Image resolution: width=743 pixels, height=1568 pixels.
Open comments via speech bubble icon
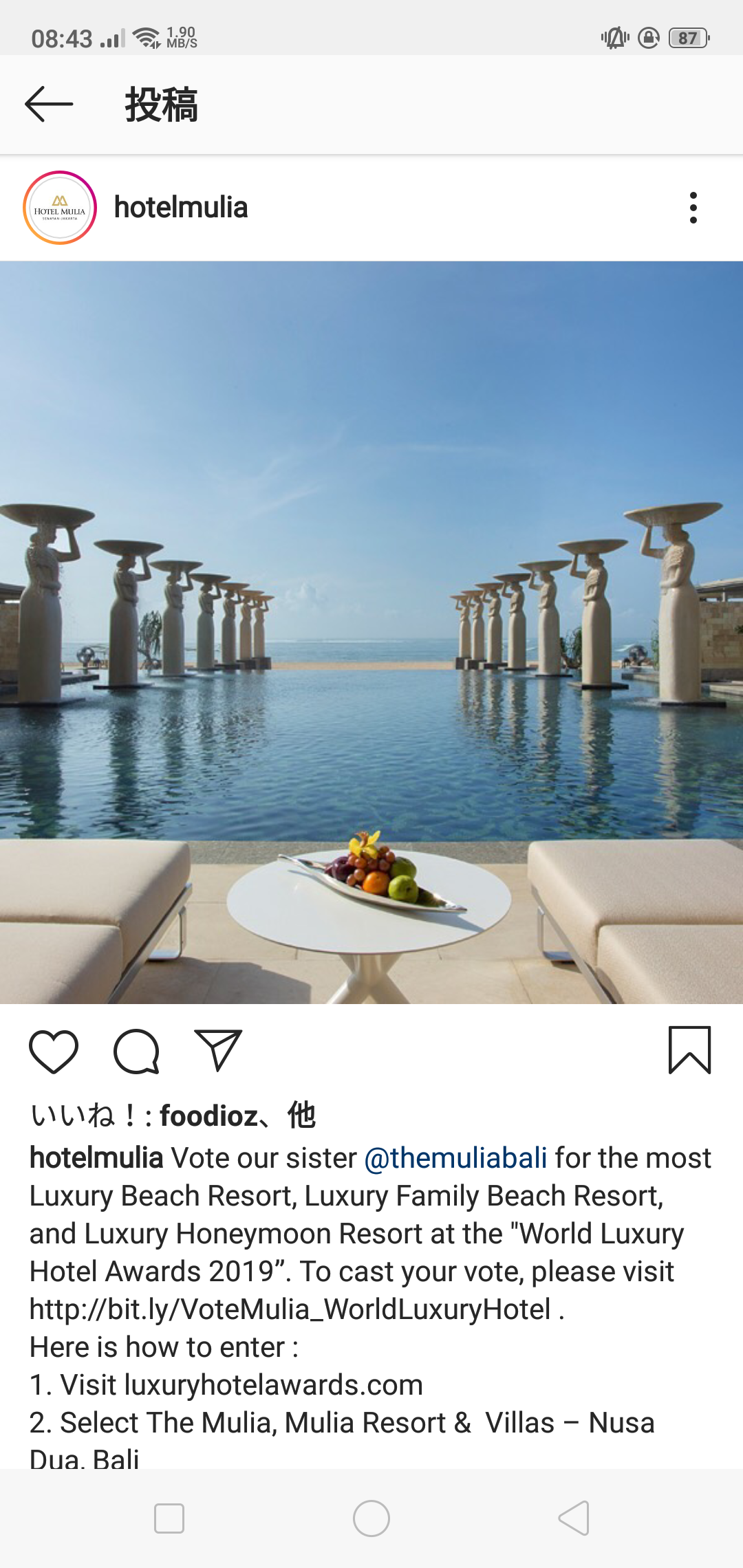(137, 1052)
